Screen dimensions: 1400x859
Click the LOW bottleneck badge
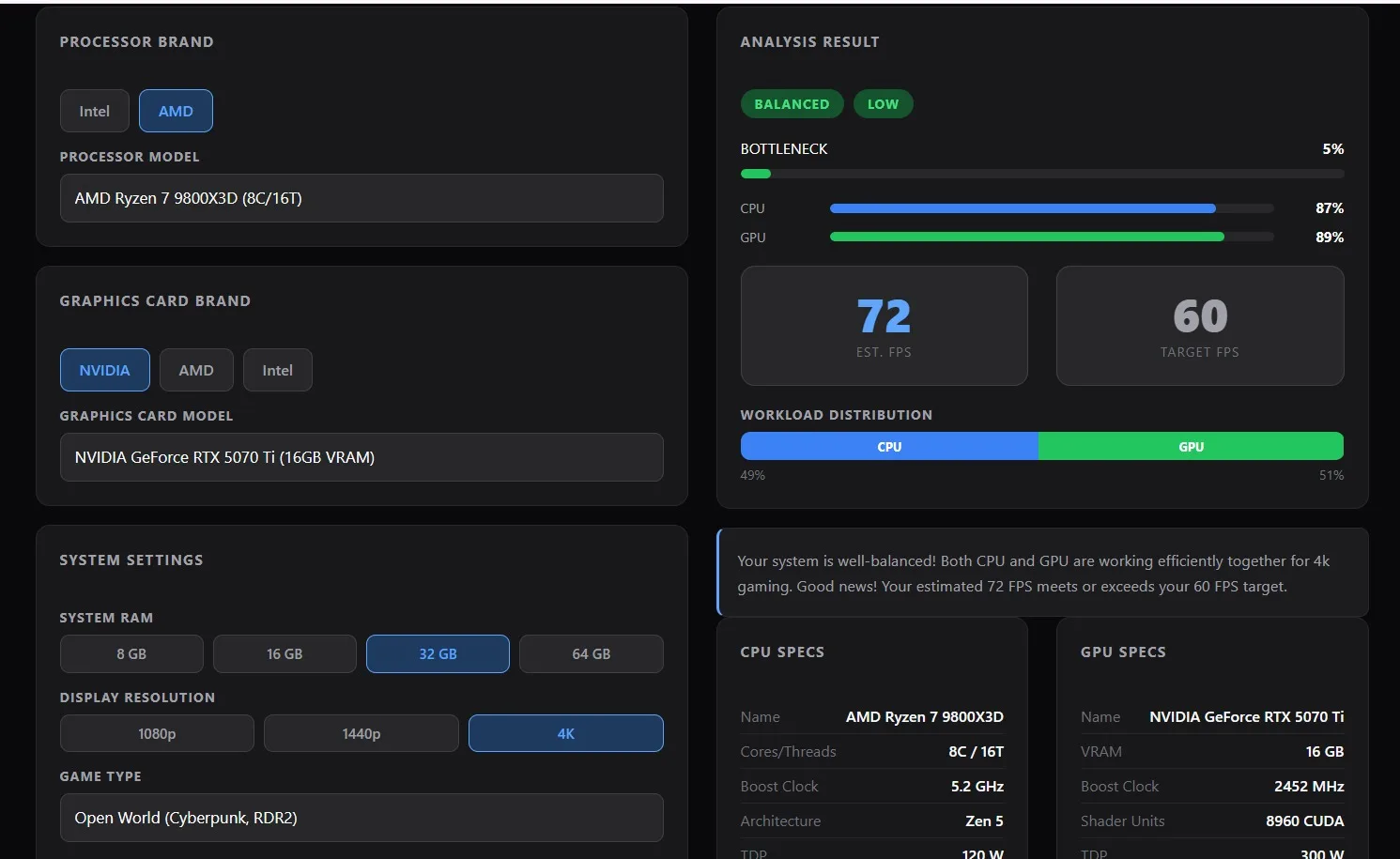point(883,104)
